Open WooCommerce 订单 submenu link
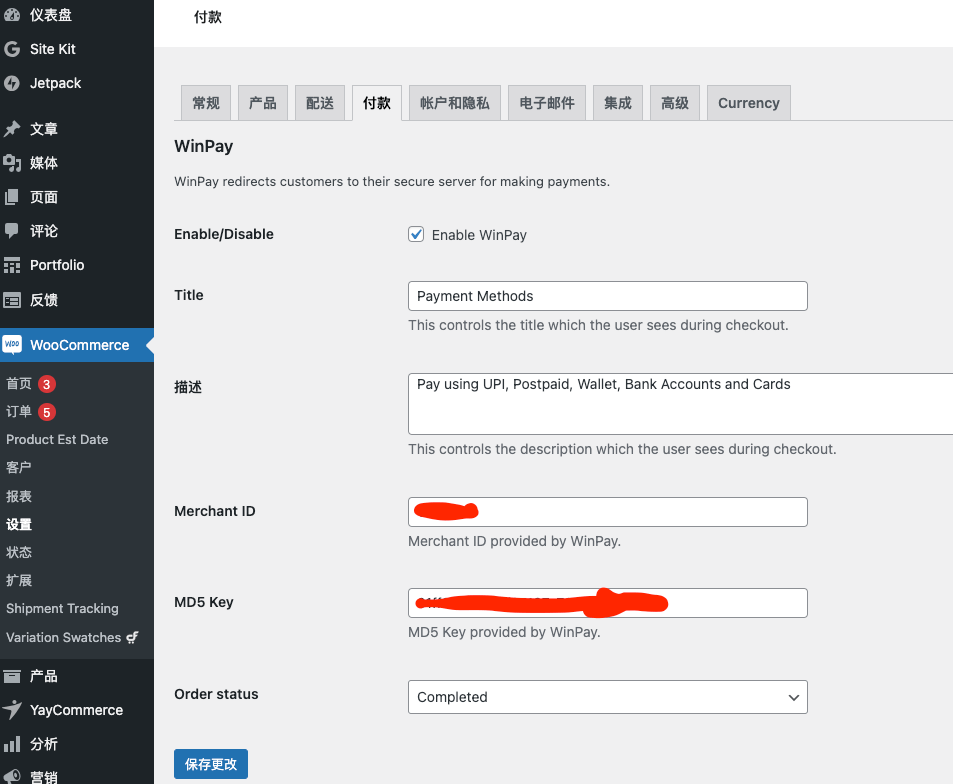This screenshot has height=784, width=953. (x=19, y=411)
